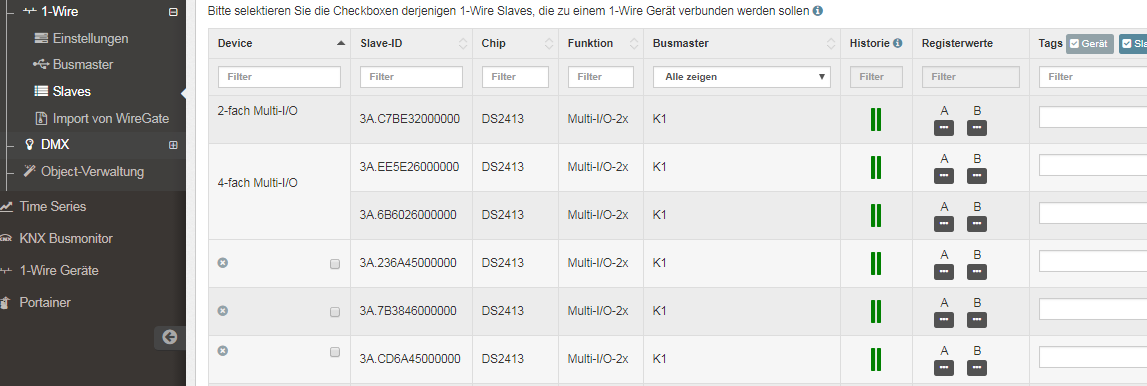Image resolution: width=1147 pixels, height=386 pixels.
Task: Click the Device column filter field
Action: click(279, 77)
